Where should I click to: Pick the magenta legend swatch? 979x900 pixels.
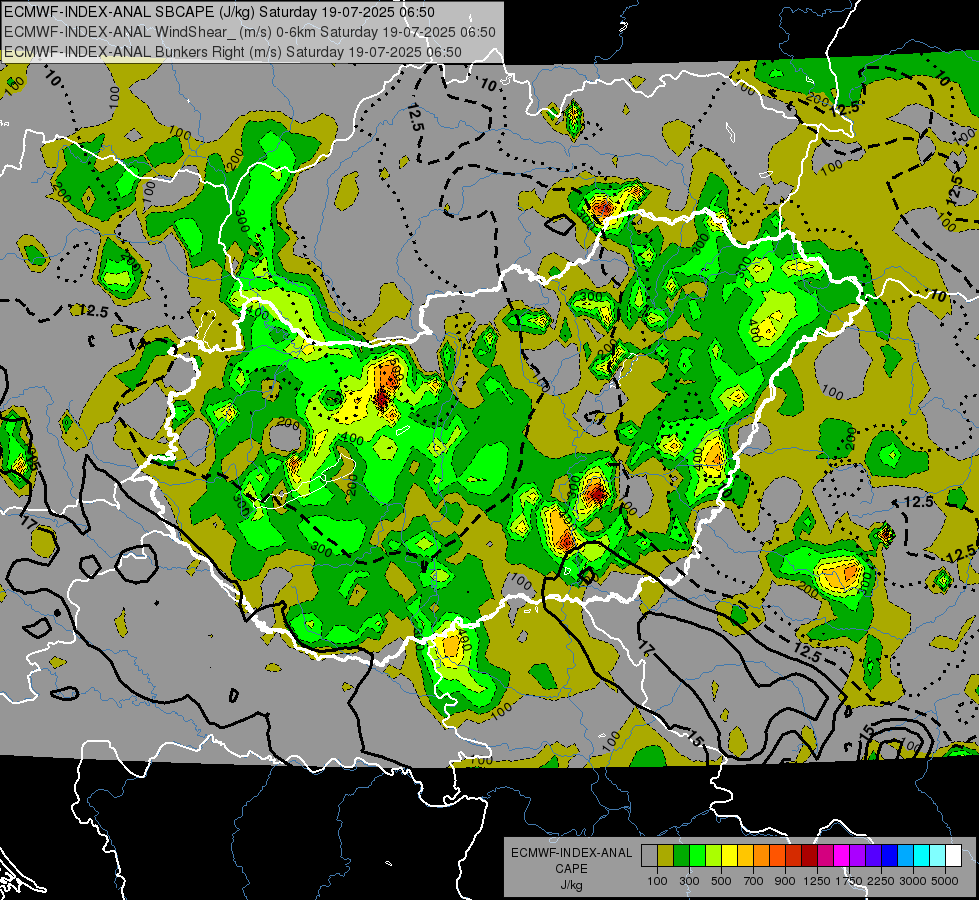842,856
